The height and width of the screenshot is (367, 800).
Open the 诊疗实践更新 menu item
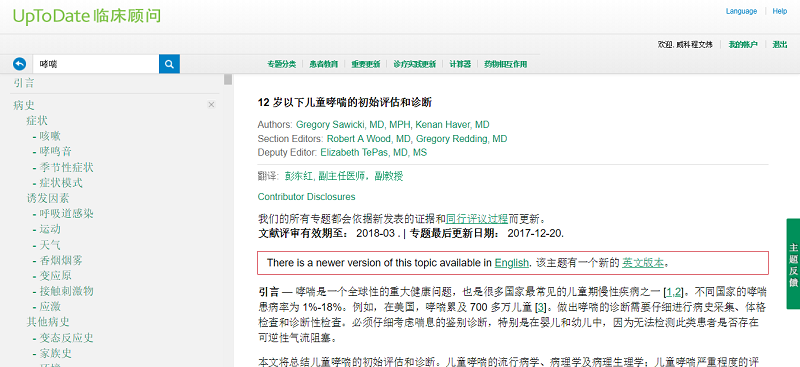(x=414, y=64)
